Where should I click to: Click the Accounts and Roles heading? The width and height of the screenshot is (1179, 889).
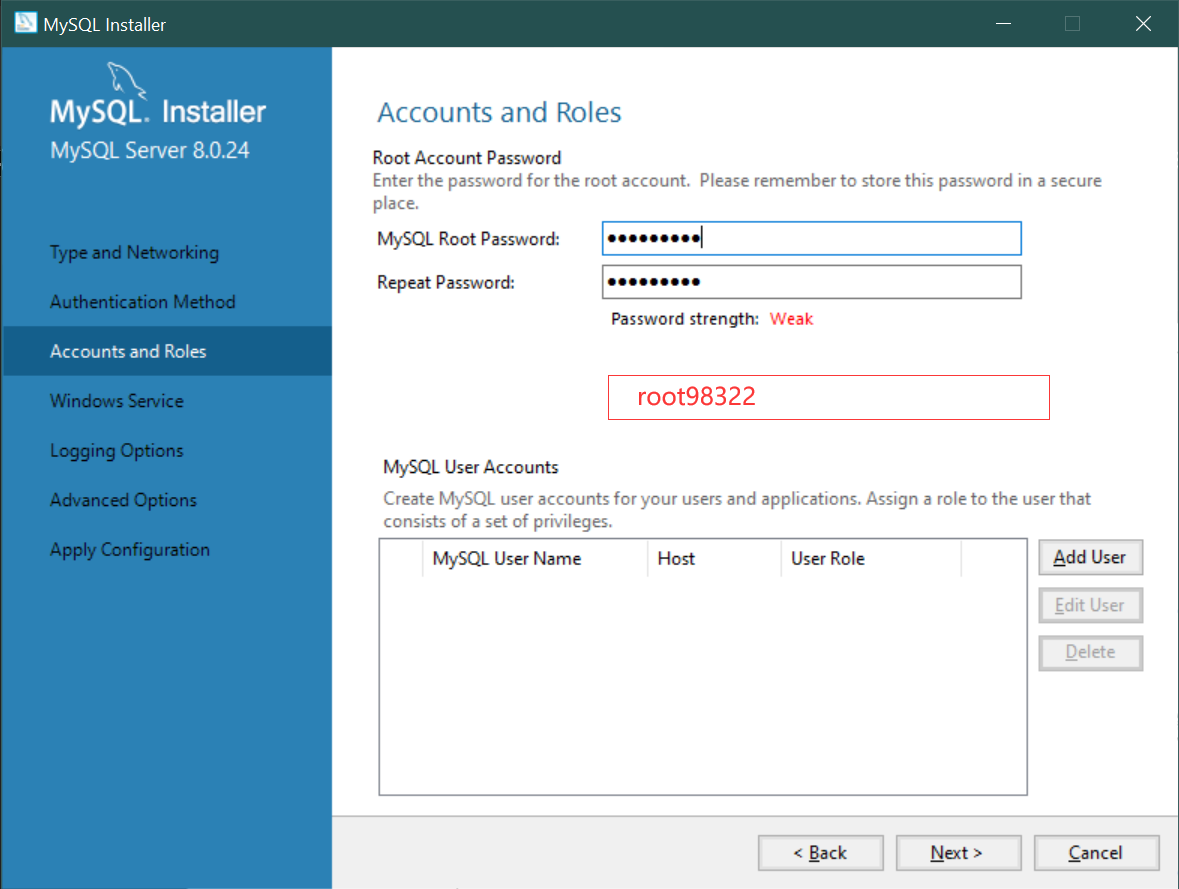click(x=499, y=113)
